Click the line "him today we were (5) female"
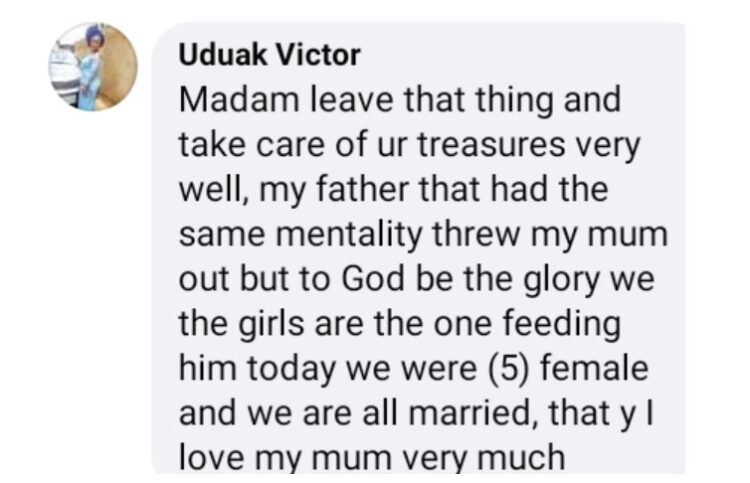Image resolution: width=750 pixels, height=483 pixels. click(x=413, y=369)
